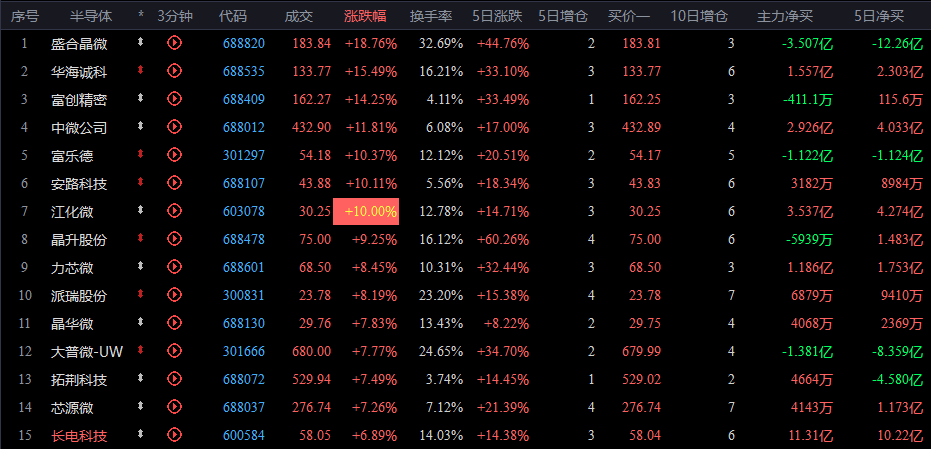Click the red marker icon beside 富乐德
Viewport: 931px width, 449px height.
point(141,154)
